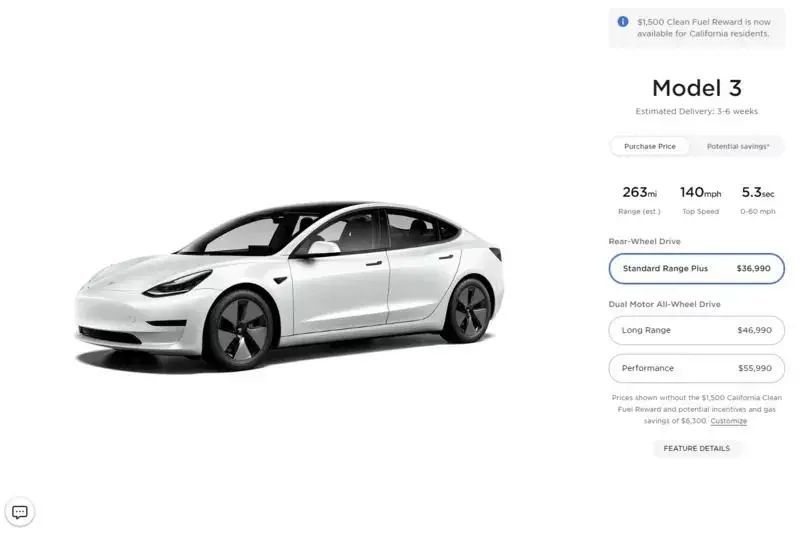800x533 pixels.
Task: Click the white Model 3 car image
Action: click(289, 286)
